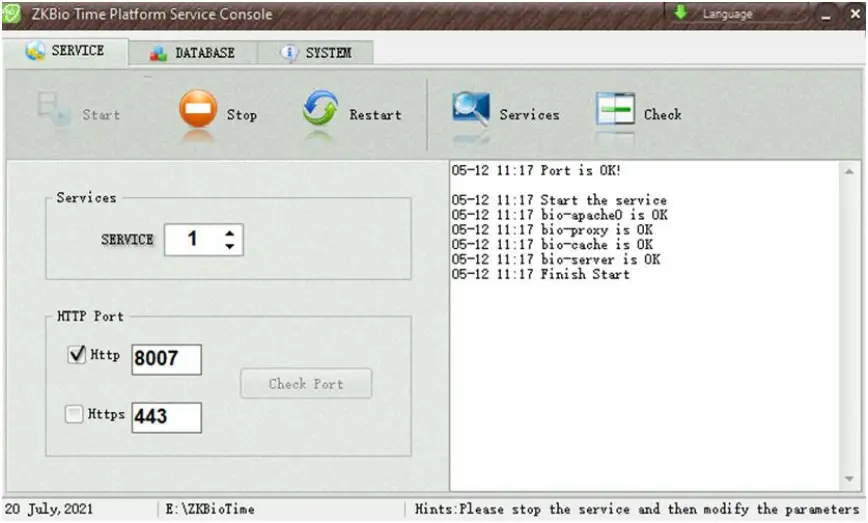868x523 pixels.
Task: Click the SYSTEM tab info icon
Action: 288,53
